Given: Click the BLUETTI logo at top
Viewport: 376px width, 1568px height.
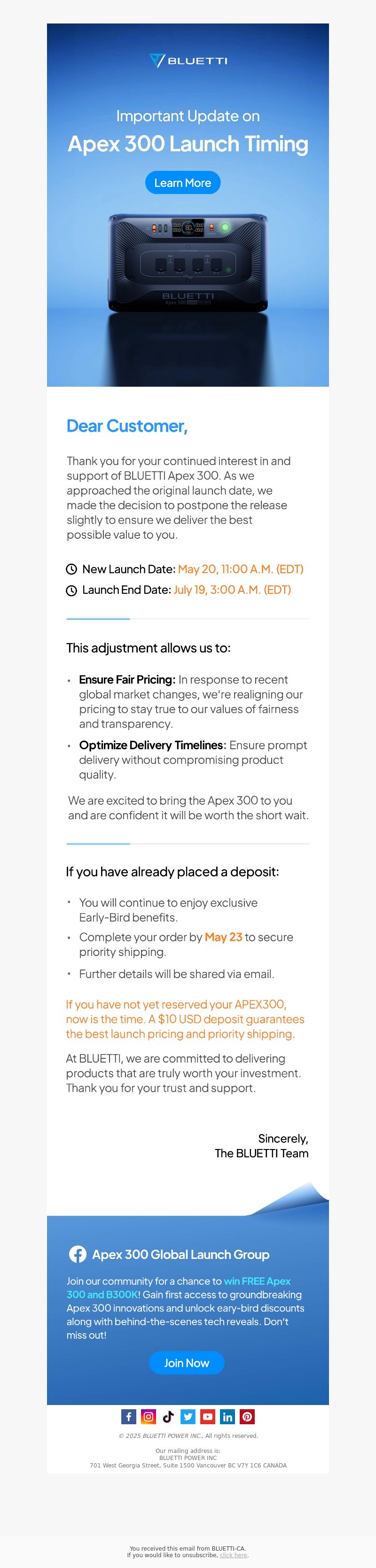Looking at the screenshot, I should pyautogui.click(x=188, y=60).
